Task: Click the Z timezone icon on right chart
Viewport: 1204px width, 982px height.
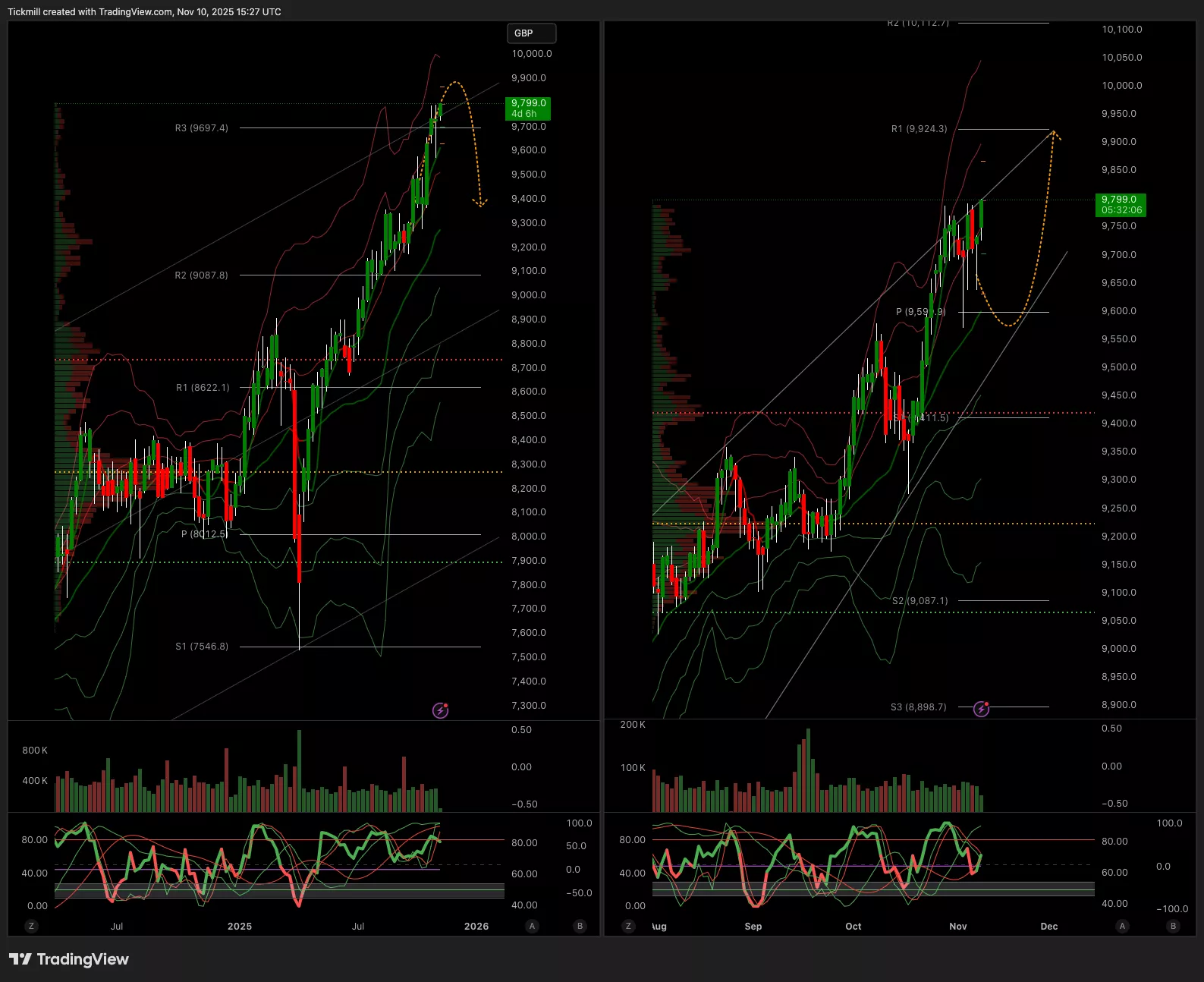Action: click(627, 926)
